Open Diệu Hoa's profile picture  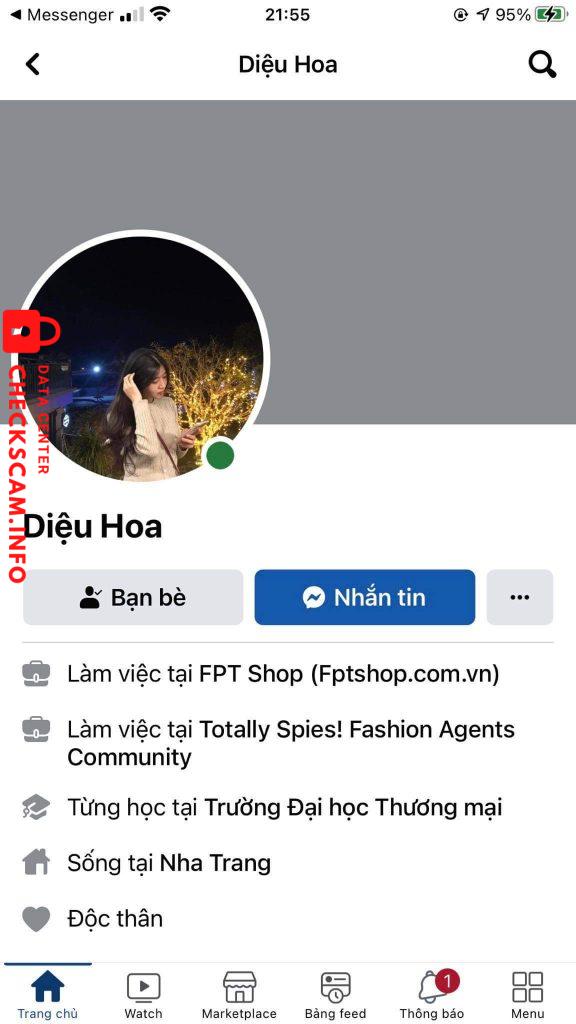pyautogui.click(x=143, y=357)
